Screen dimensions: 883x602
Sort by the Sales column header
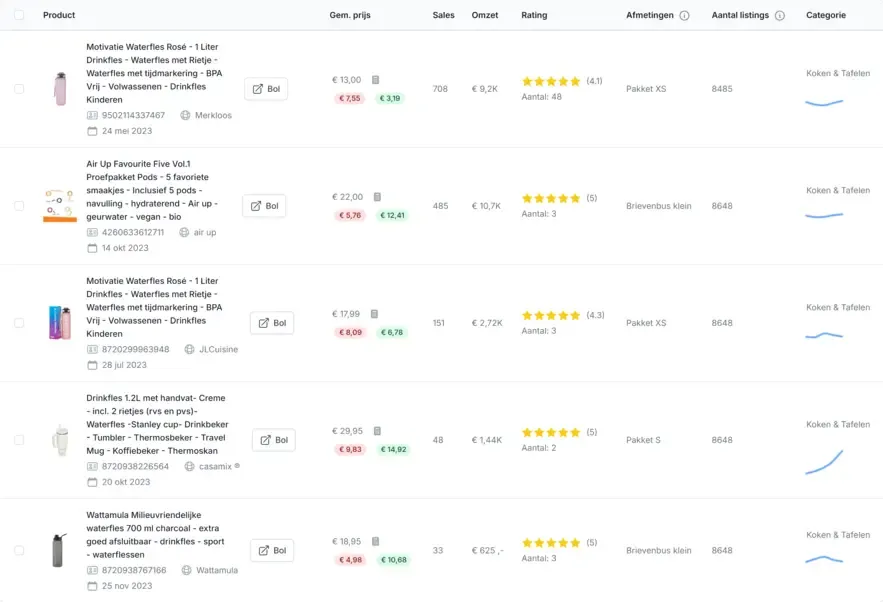pos(443,15)
